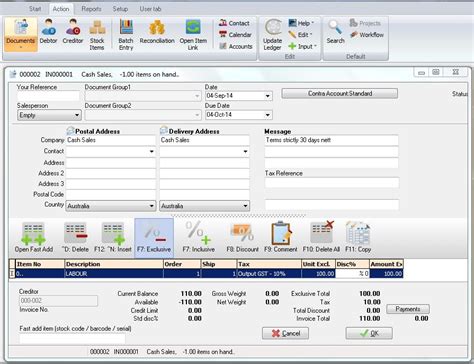Open the Reconciliation tool

click(157, 32)
